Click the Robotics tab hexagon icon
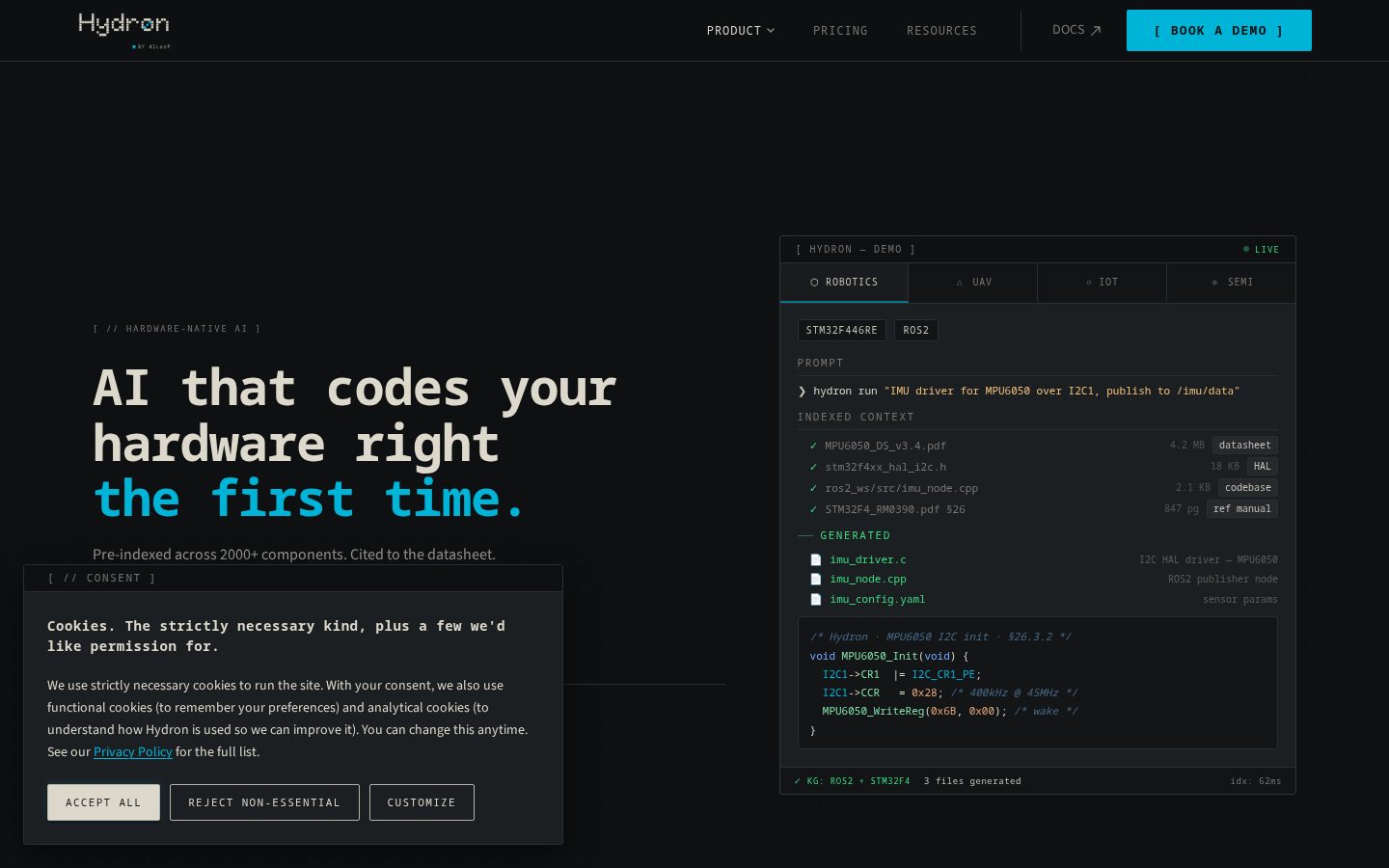Image resolution: width=1389 pixels, height=868 pixels. tap(814, 283)
